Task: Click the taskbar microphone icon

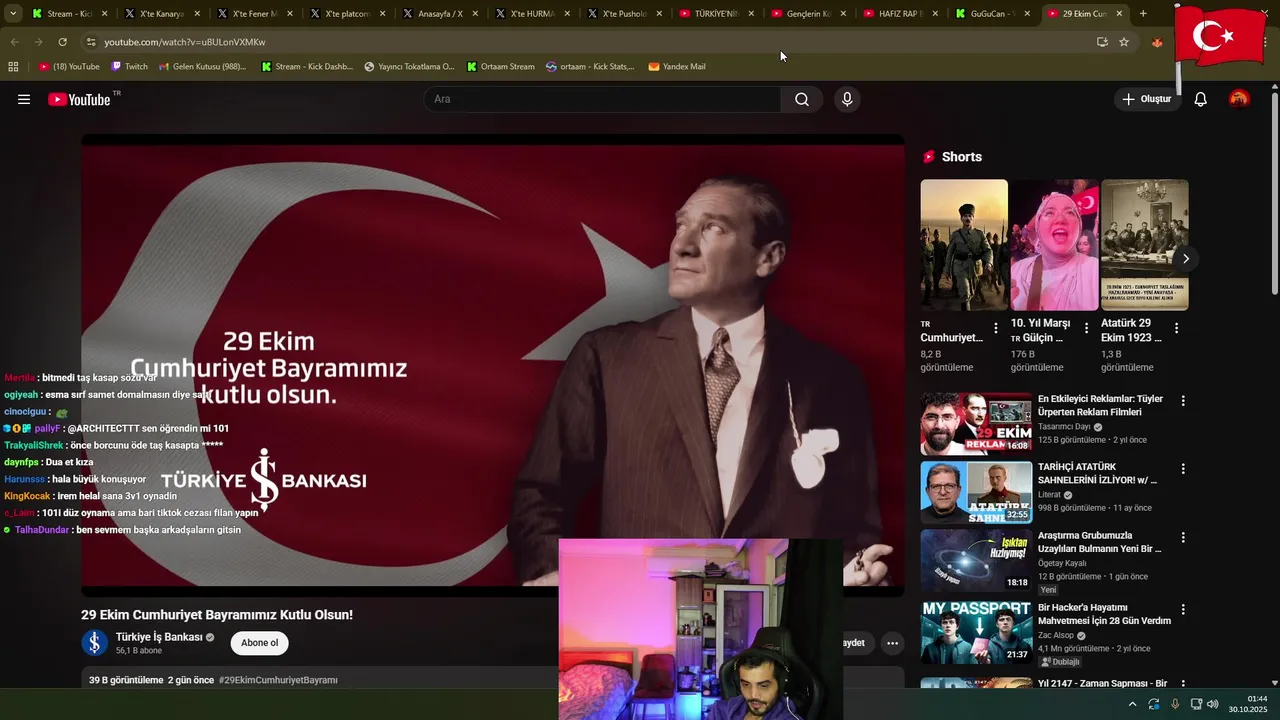Action: point(1175,704)
